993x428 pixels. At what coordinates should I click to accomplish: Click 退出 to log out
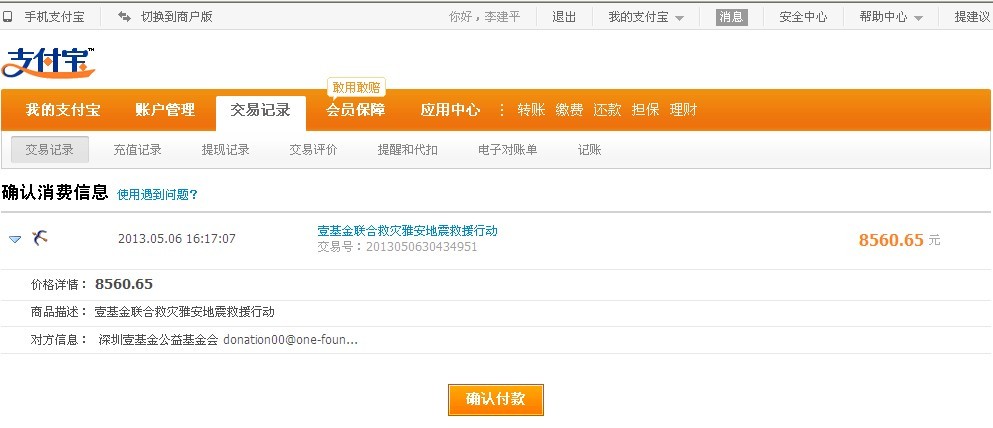[x=564, y=17]
